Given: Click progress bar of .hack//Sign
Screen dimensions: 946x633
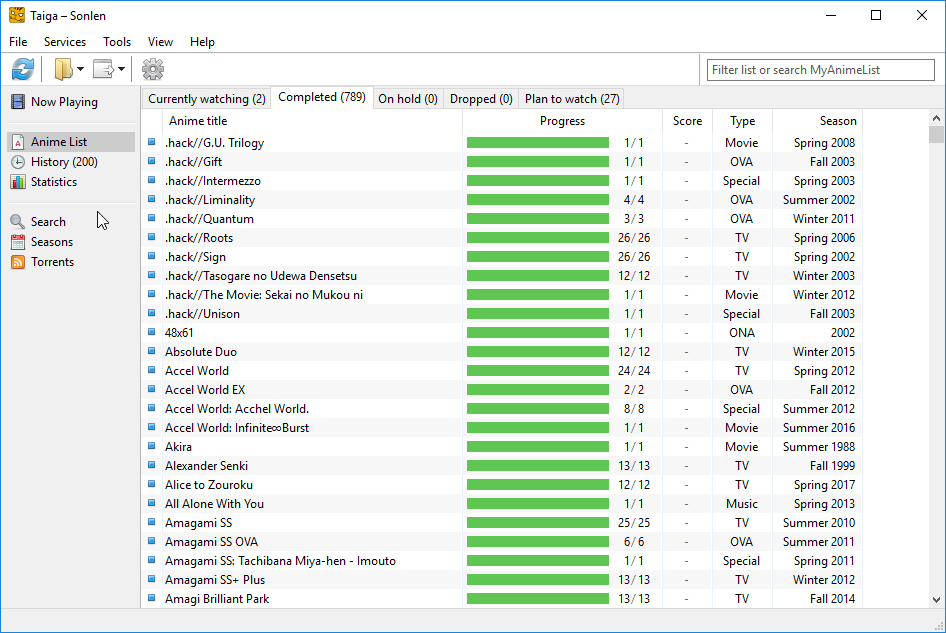Looking at the screenshot, I should 538,256.
